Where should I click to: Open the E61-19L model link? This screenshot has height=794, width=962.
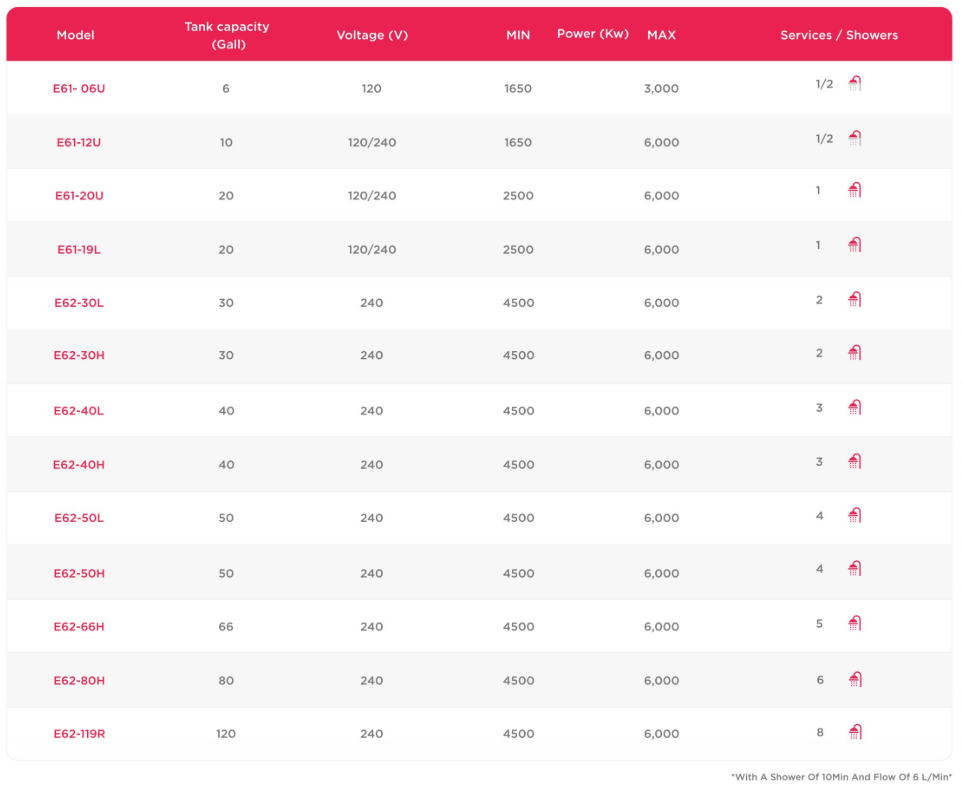[x=79, y=250]
